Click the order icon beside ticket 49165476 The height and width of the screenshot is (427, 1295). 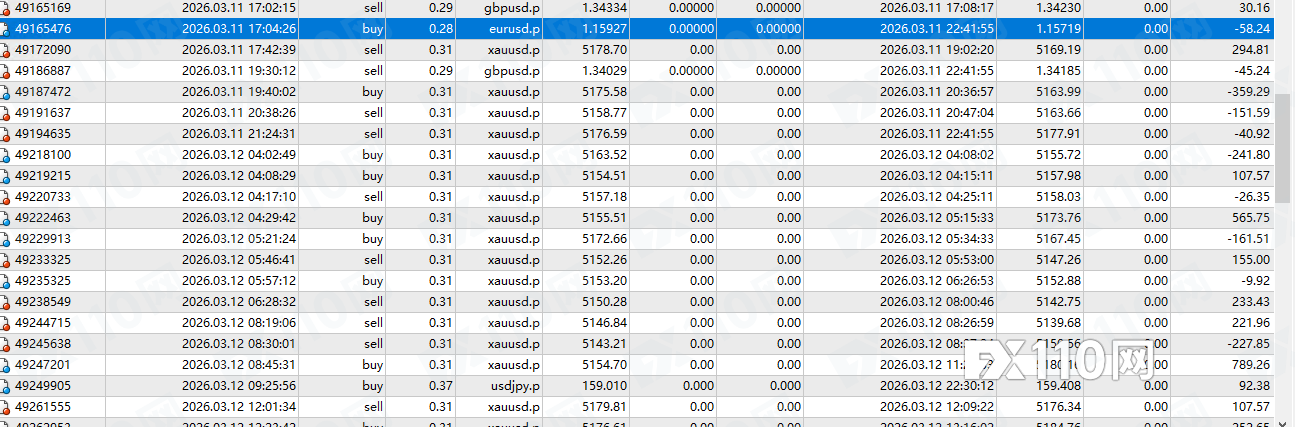click(x=6, y=29)
